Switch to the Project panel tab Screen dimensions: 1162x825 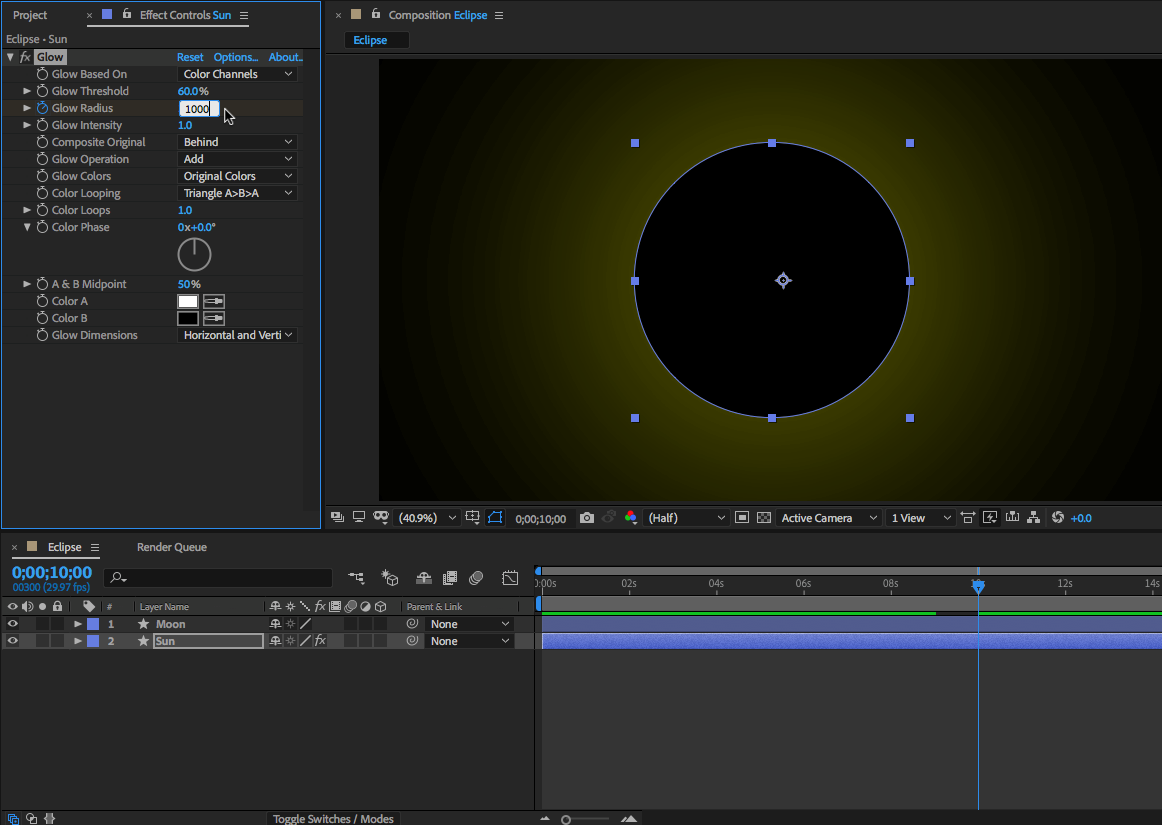(x=30, y=15)
